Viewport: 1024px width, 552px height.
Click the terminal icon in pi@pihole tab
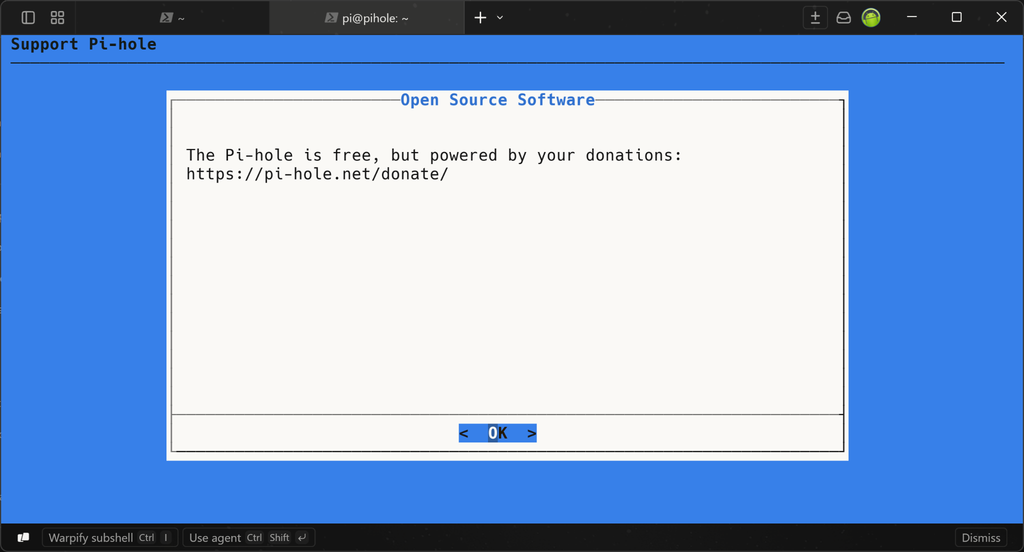point(331,18)
